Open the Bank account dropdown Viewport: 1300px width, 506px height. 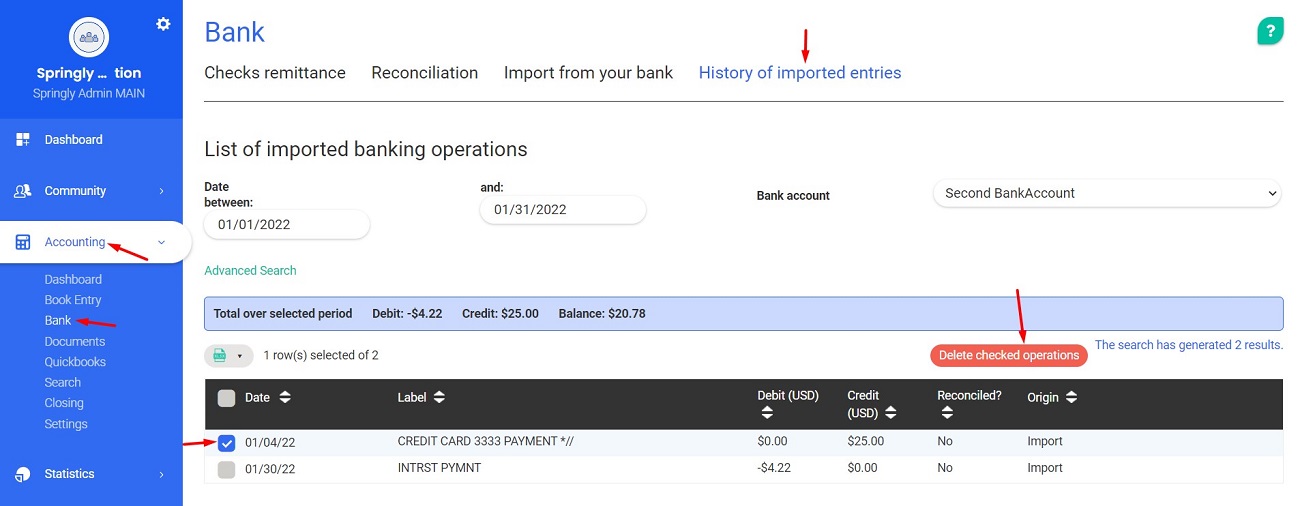(1106, 194)
